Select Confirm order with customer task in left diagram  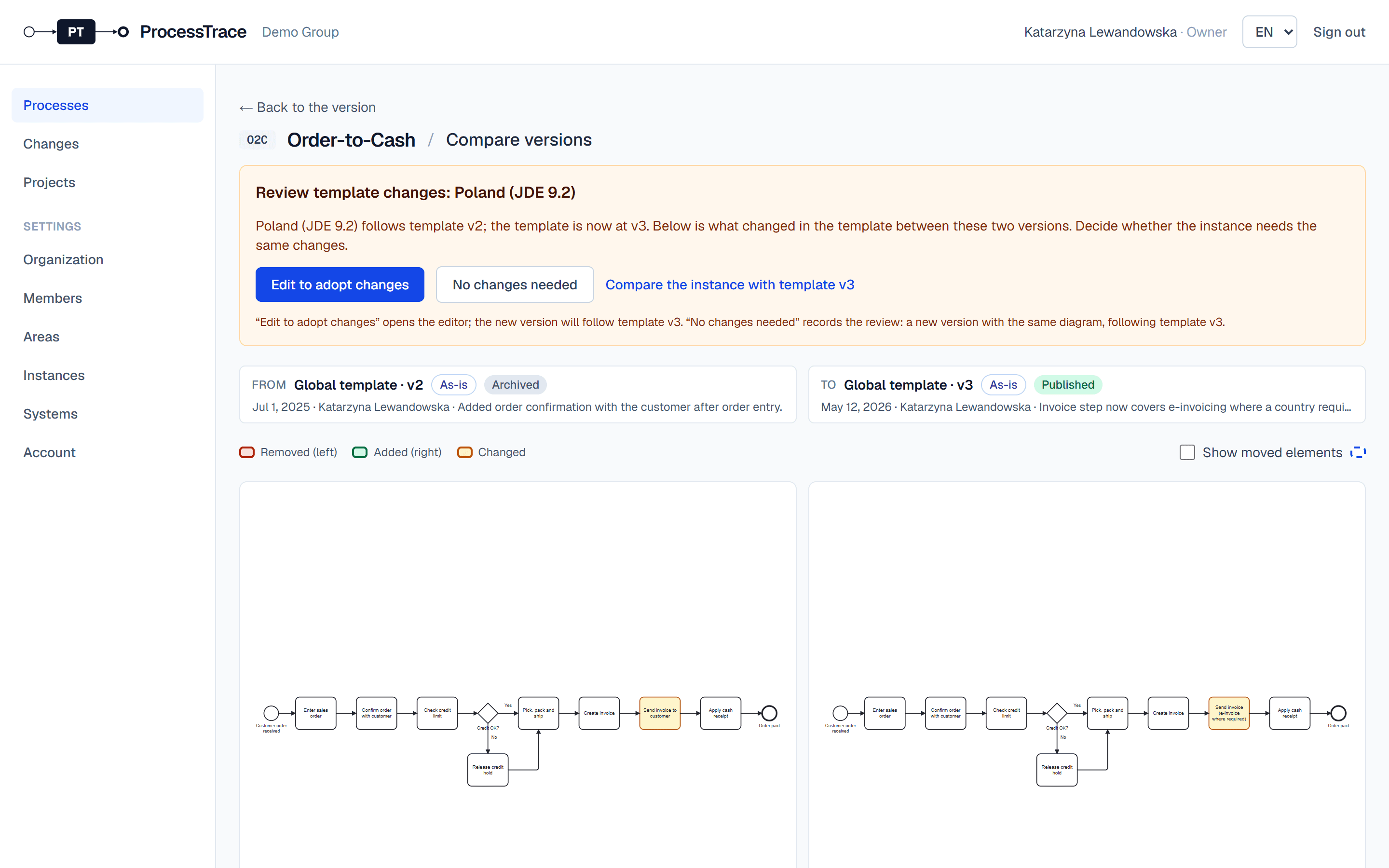click(x=377, y=713)
